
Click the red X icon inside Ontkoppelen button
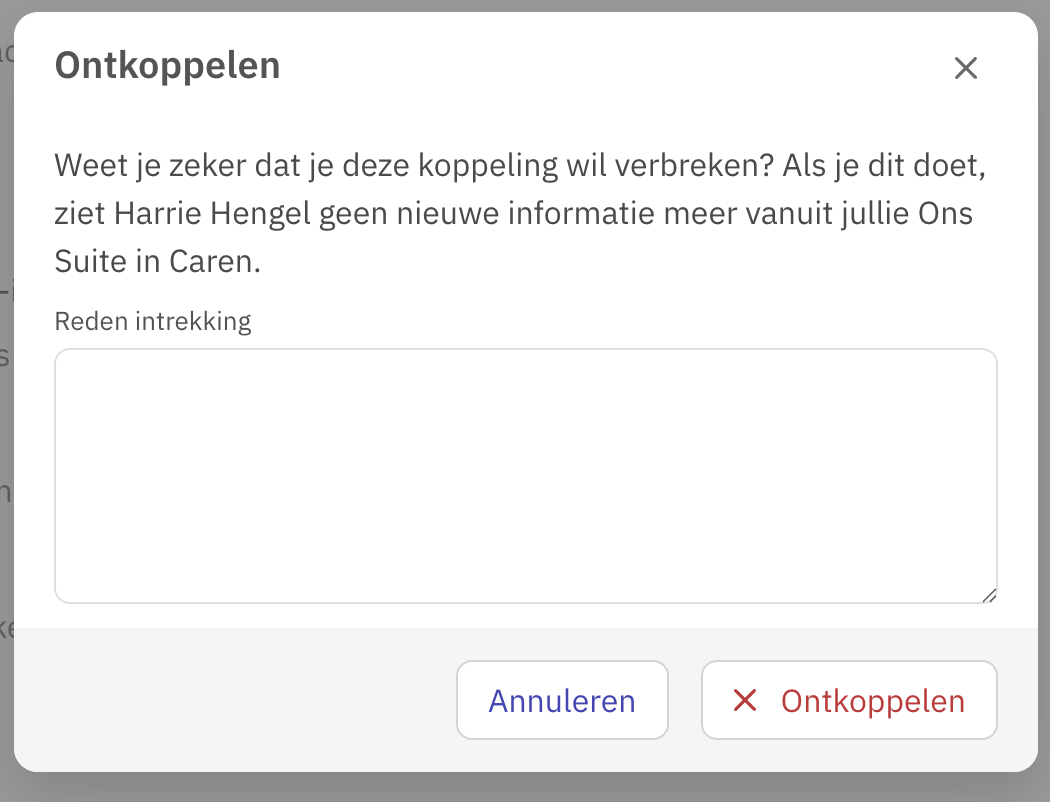(x=745, y=700)
